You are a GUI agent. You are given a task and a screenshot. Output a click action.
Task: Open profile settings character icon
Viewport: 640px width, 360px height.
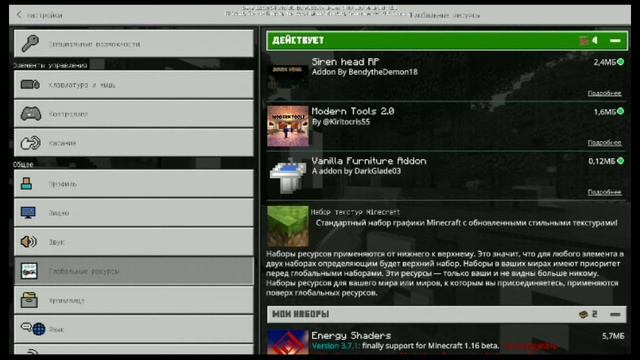tap(27, 184)
